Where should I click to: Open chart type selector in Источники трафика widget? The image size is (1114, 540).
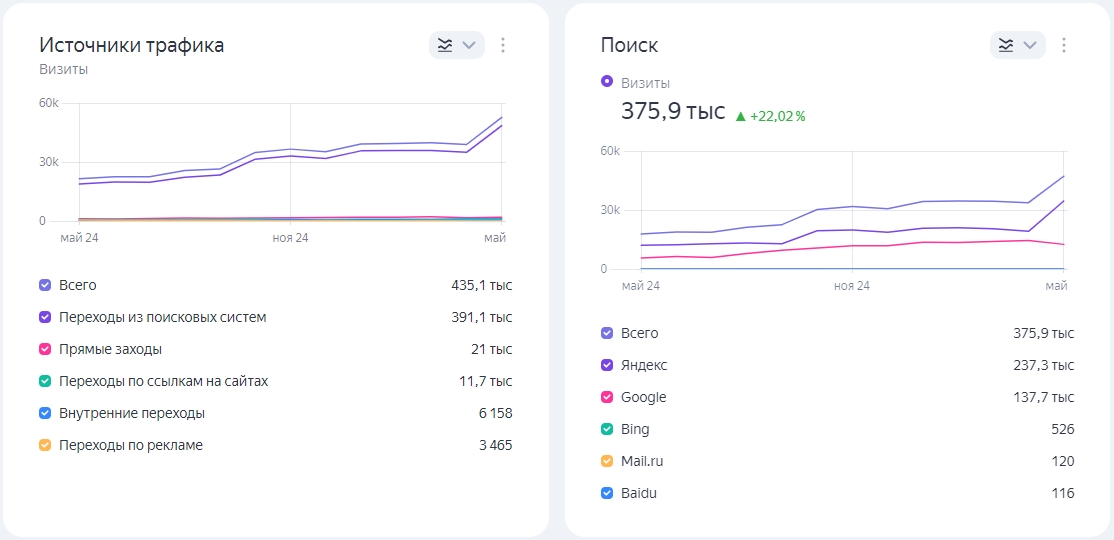[457, 45]
